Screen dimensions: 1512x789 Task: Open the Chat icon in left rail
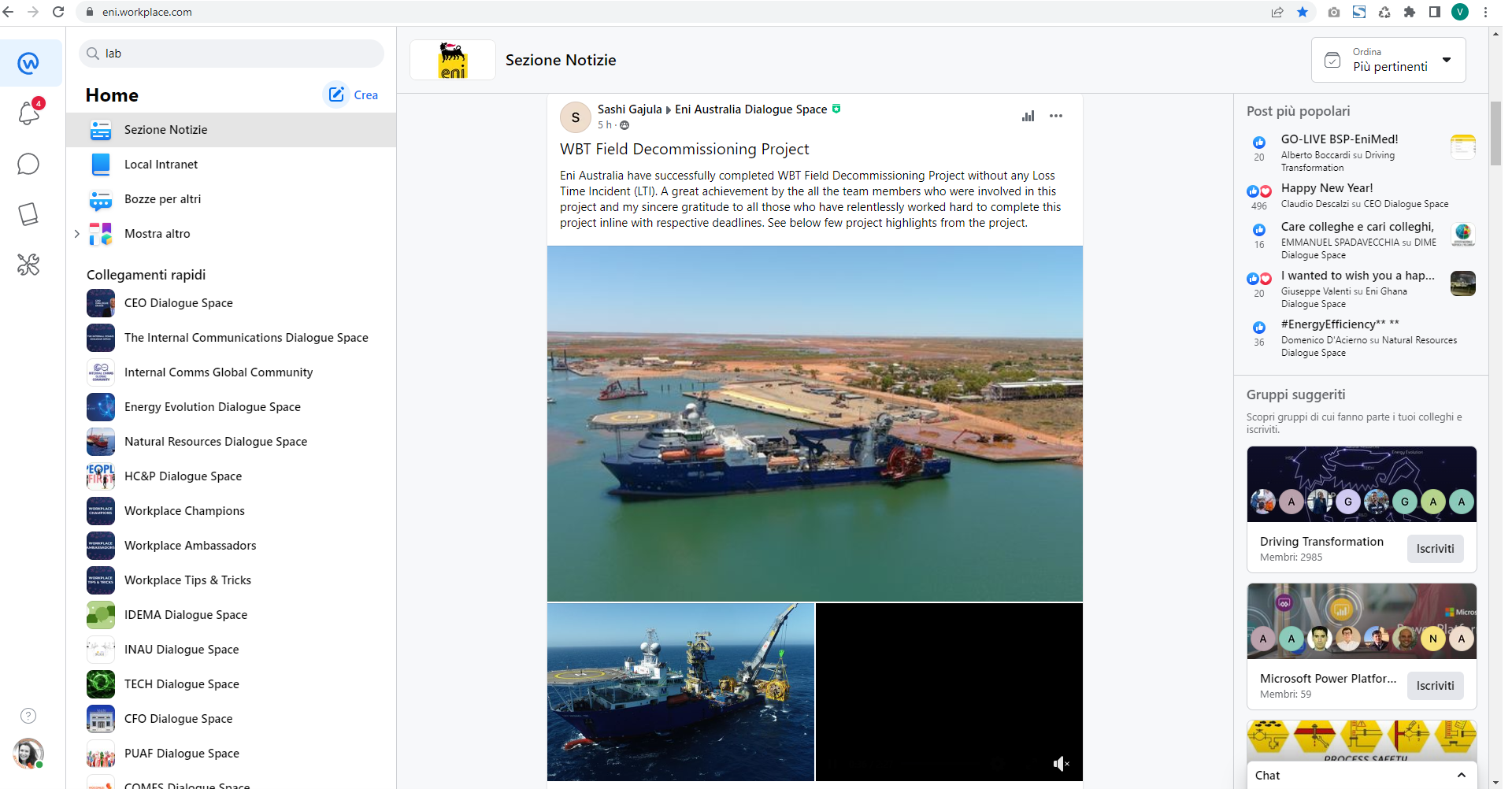(28, 164)
